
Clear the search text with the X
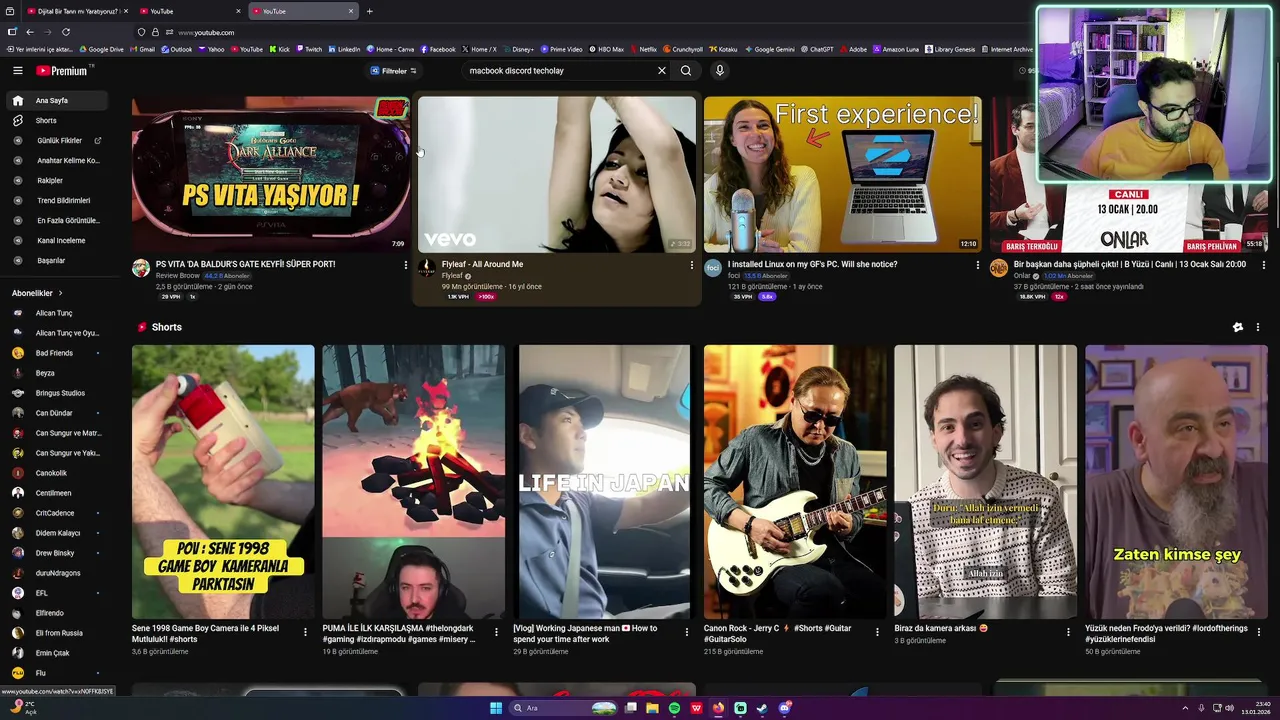tap(661, 71)
